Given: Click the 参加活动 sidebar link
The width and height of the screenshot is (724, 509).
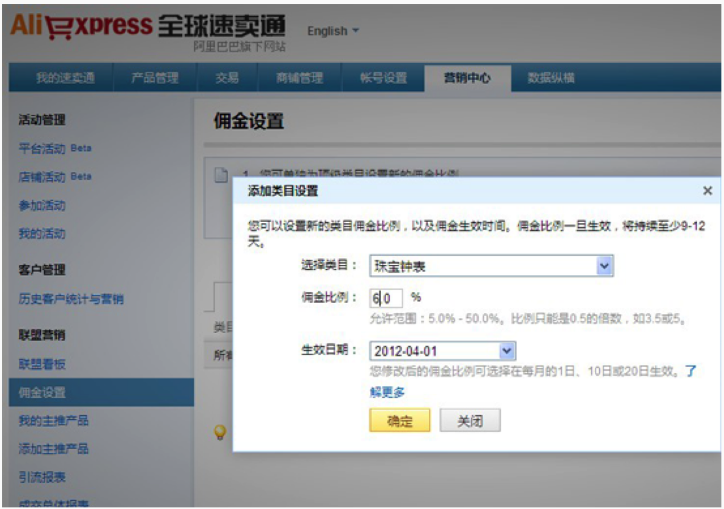Looking at the screenshot, I should click(x=42, y=205).
